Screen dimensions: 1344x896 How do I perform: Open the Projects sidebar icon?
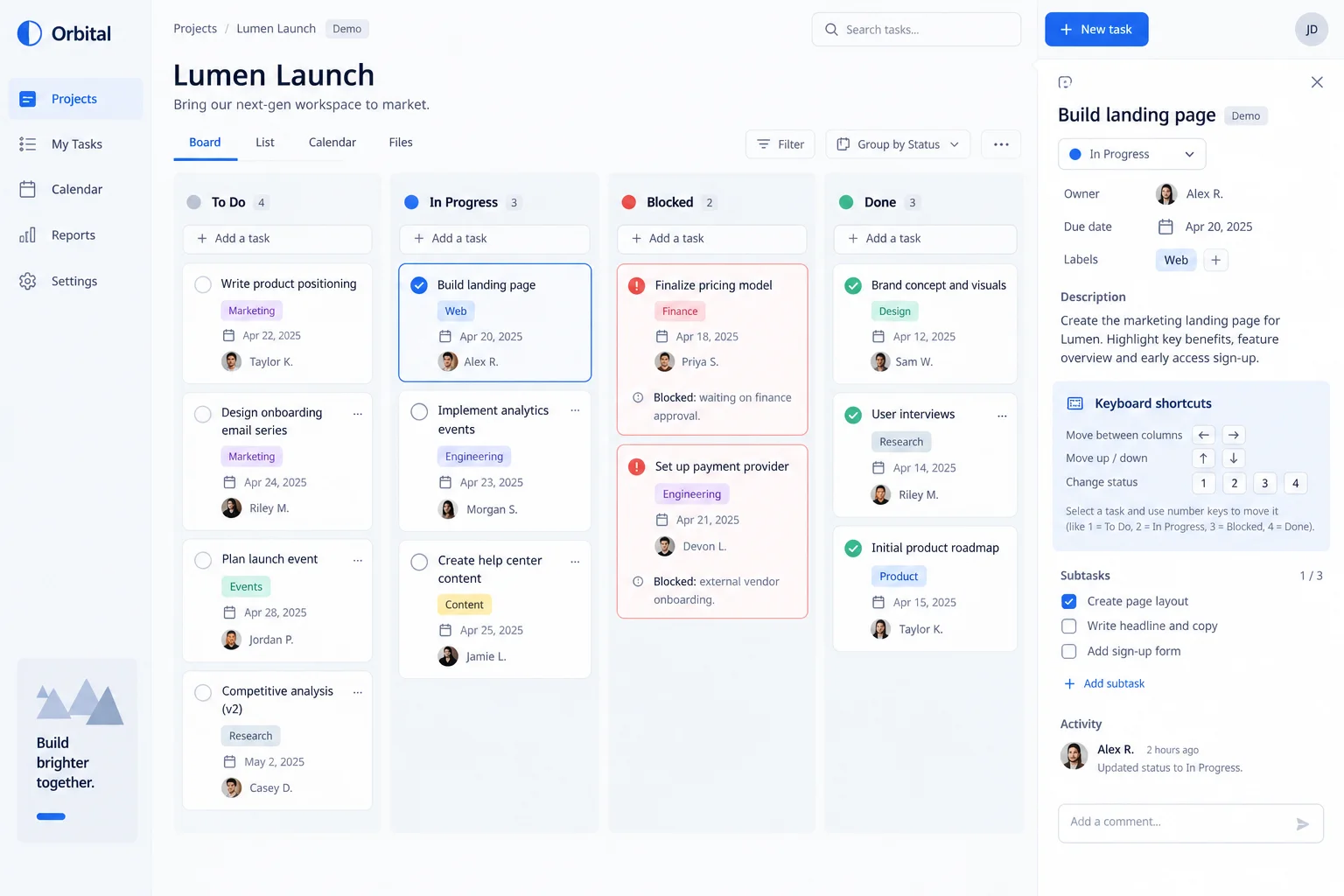pyautogui.click(x=28, y=99)
